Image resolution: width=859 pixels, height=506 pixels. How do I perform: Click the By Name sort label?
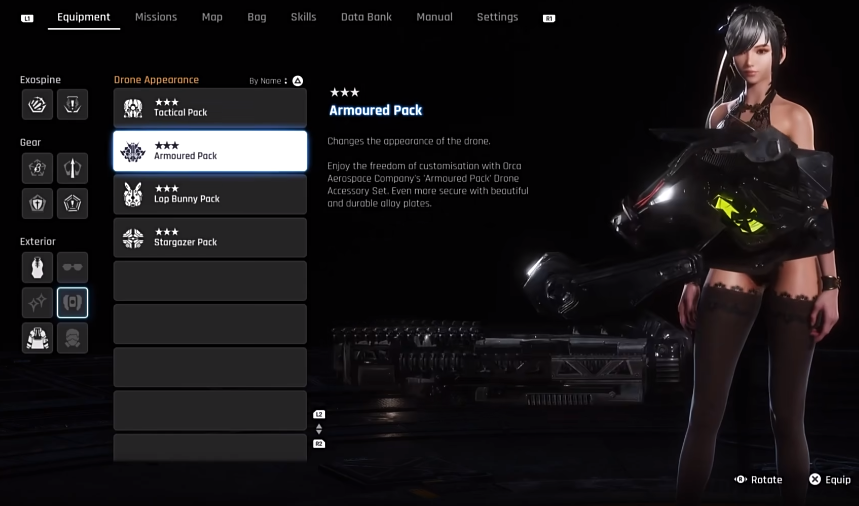(x=265, y=80)
